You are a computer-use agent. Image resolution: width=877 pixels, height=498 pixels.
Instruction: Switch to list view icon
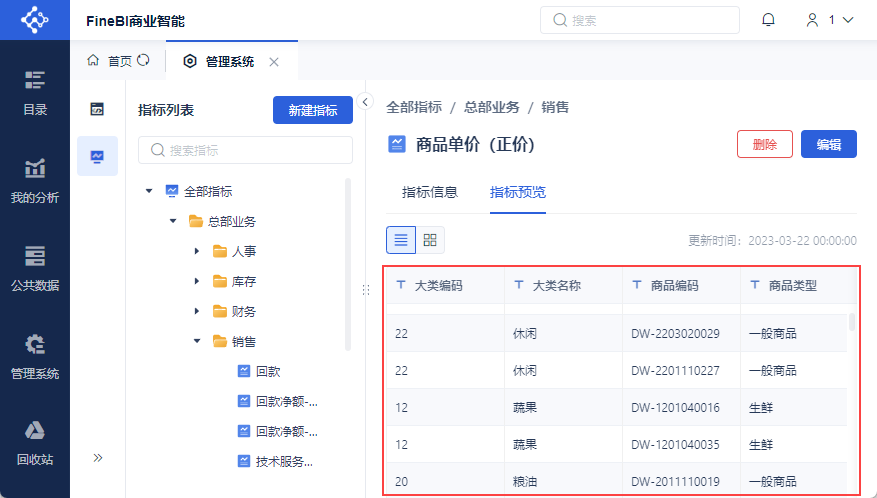coord(401,240)
